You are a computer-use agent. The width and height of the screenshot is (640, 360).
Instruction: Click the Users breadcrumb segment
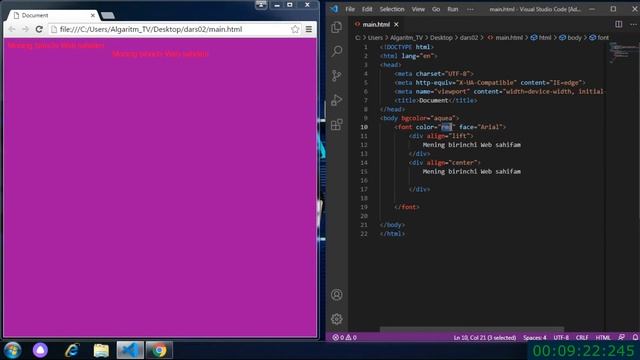(x=375, y=38)
